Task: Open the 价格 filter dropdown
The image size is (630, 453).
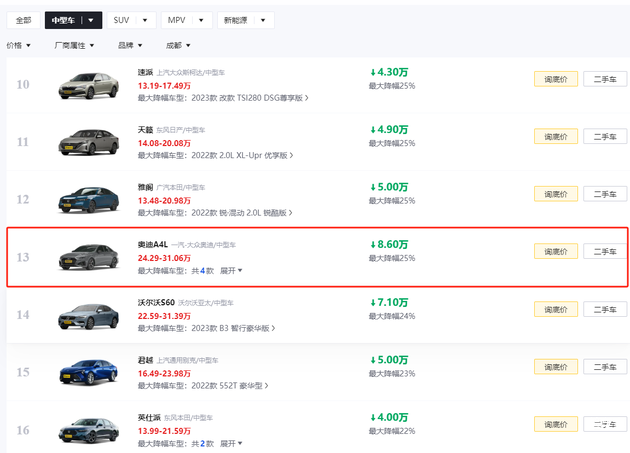Action: [x=19, y=45]
